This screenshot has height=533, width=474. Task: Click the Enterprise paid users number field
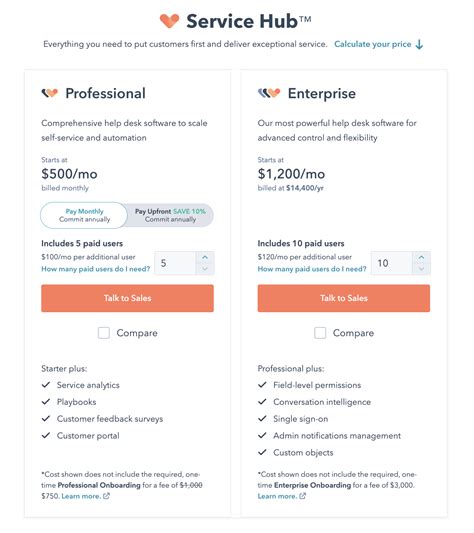392,263
